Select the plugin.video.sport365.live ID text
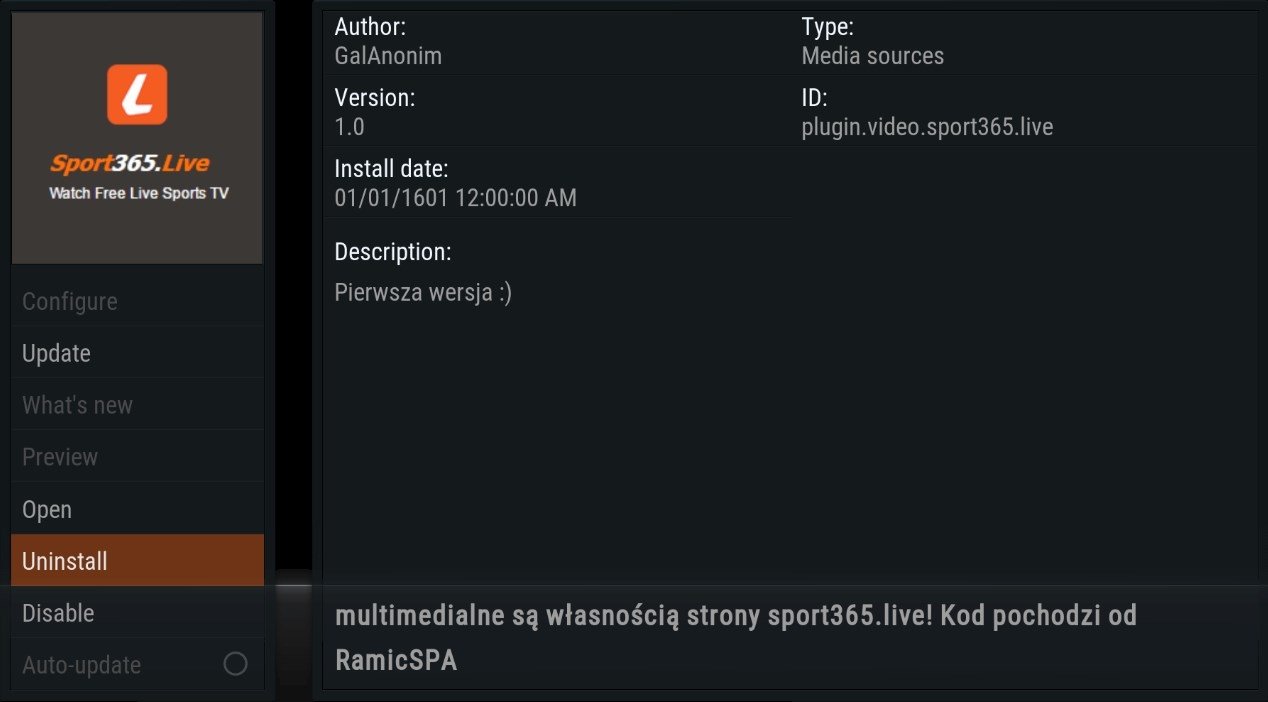1268x702 pixels. 927,128
